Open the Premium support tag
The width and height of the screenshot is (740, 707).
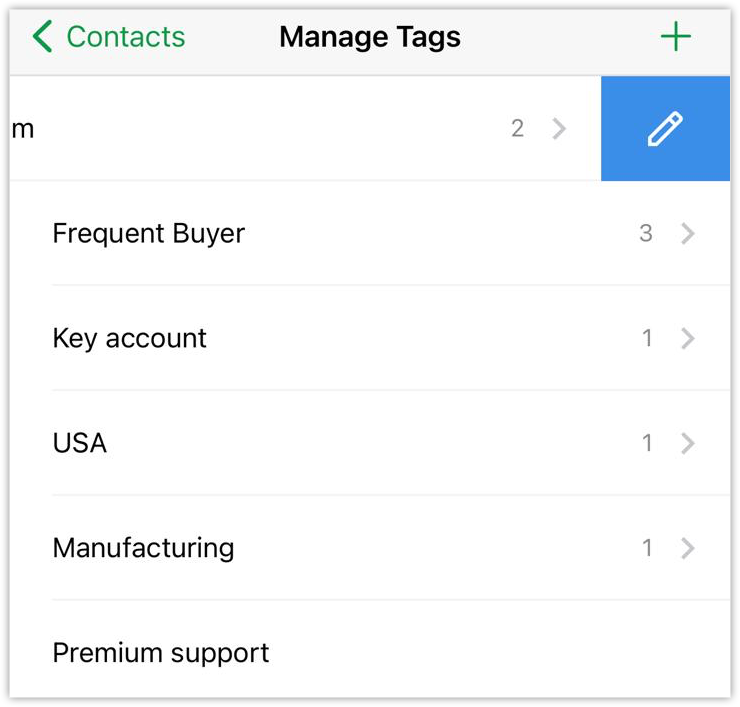point(160,653)
